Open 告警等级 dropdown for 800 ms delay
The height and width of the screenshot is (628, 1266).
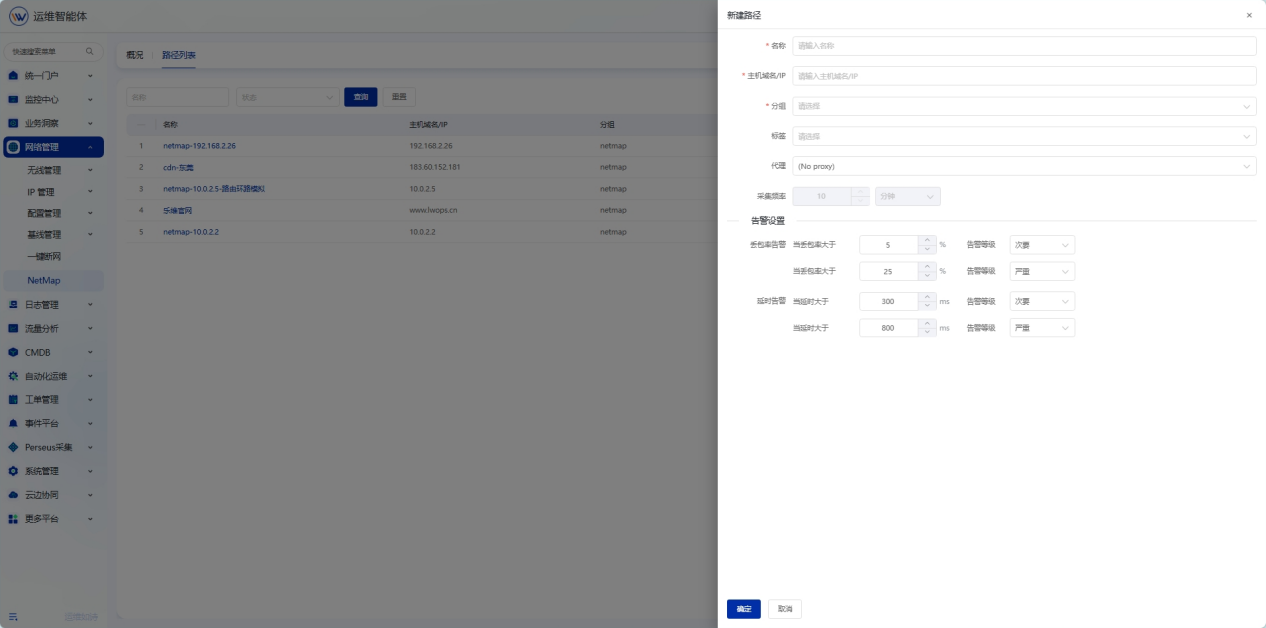click(1042, 328)
